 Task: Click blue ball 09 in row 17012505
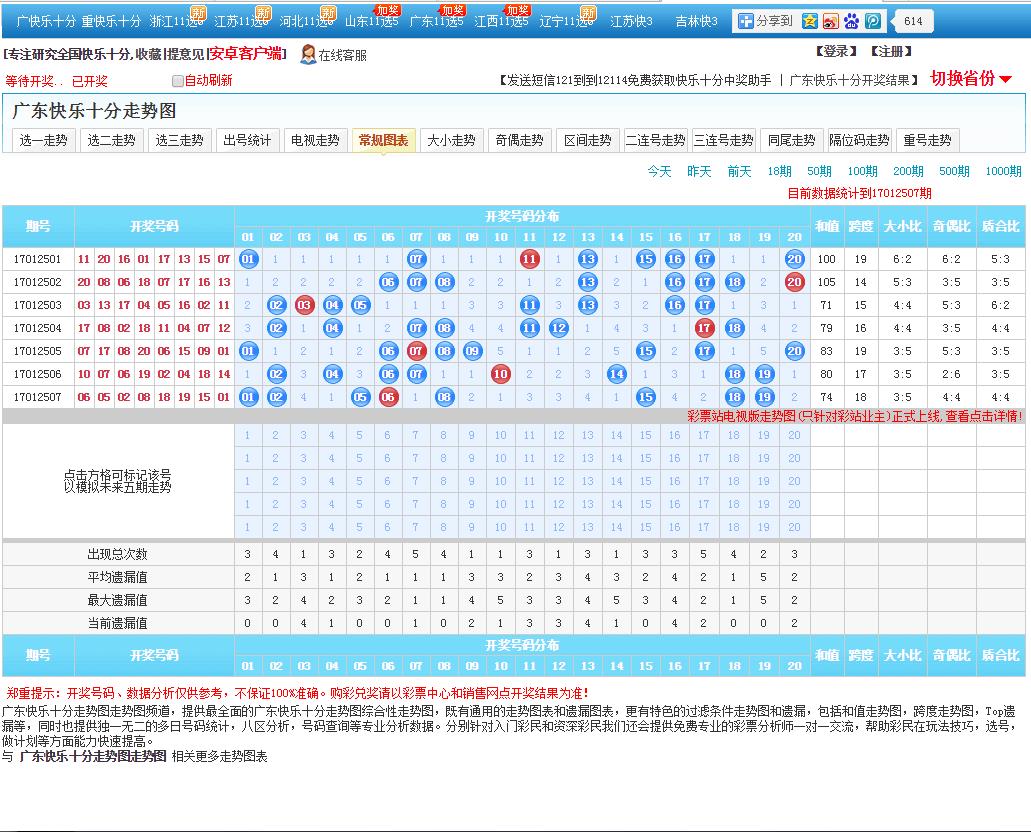(x=472, y=351)
